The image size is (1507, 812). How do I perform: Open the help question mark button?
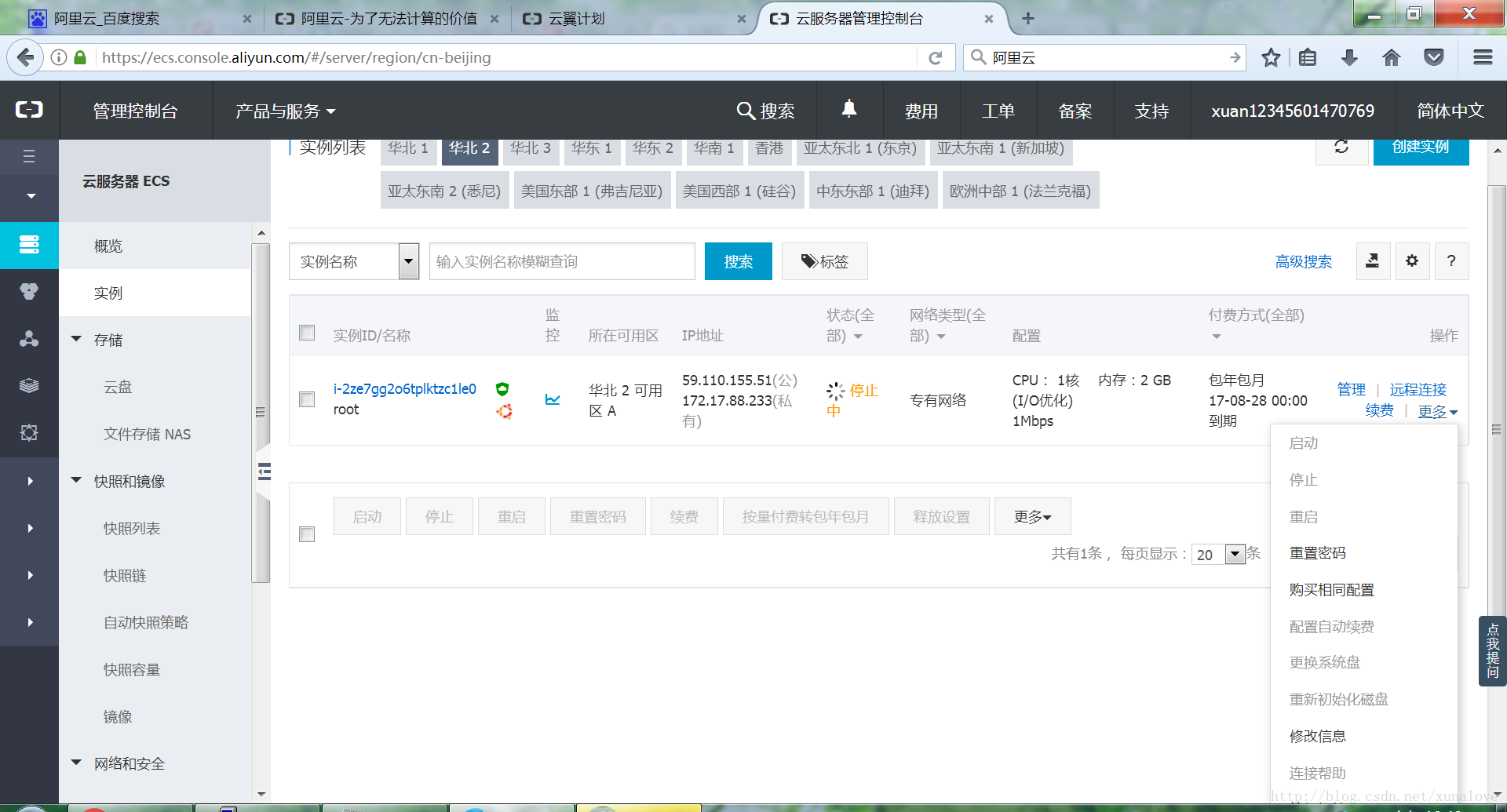tap(1451, 260)
